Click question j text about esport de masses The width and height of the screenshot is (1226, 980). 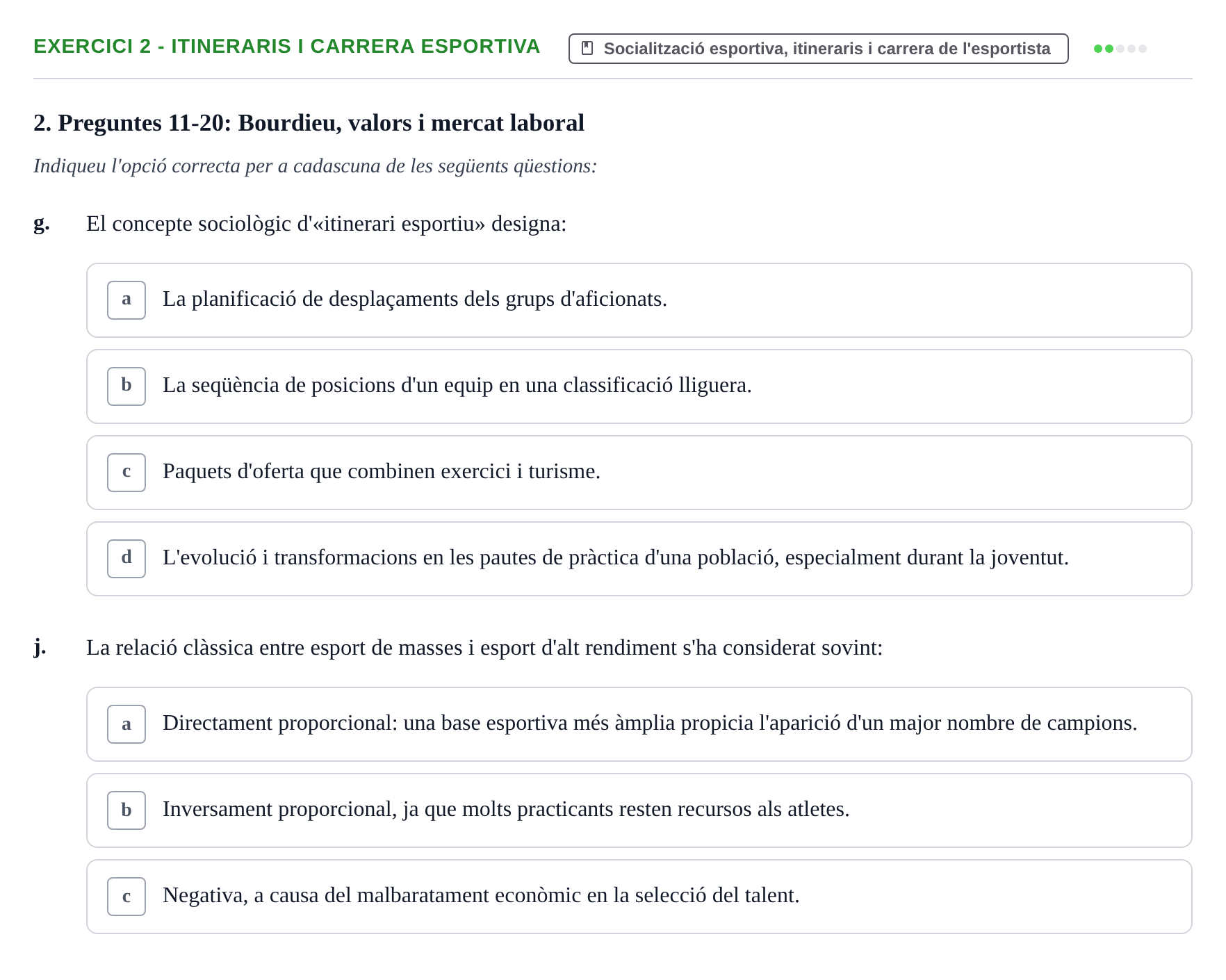pos(484,648)
